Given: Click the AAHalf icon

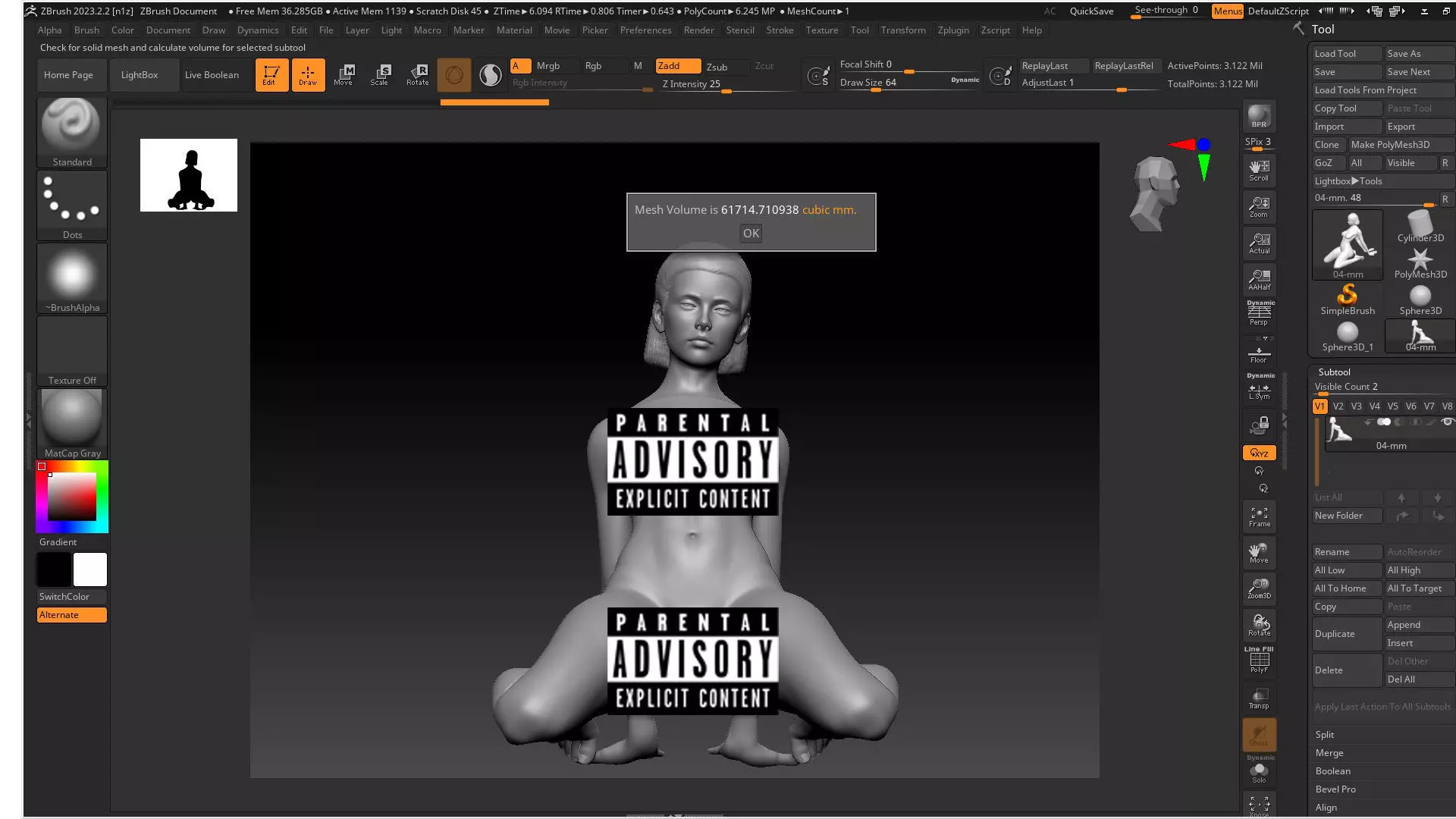Looking at the screenshot, I should pos(1259,280).
